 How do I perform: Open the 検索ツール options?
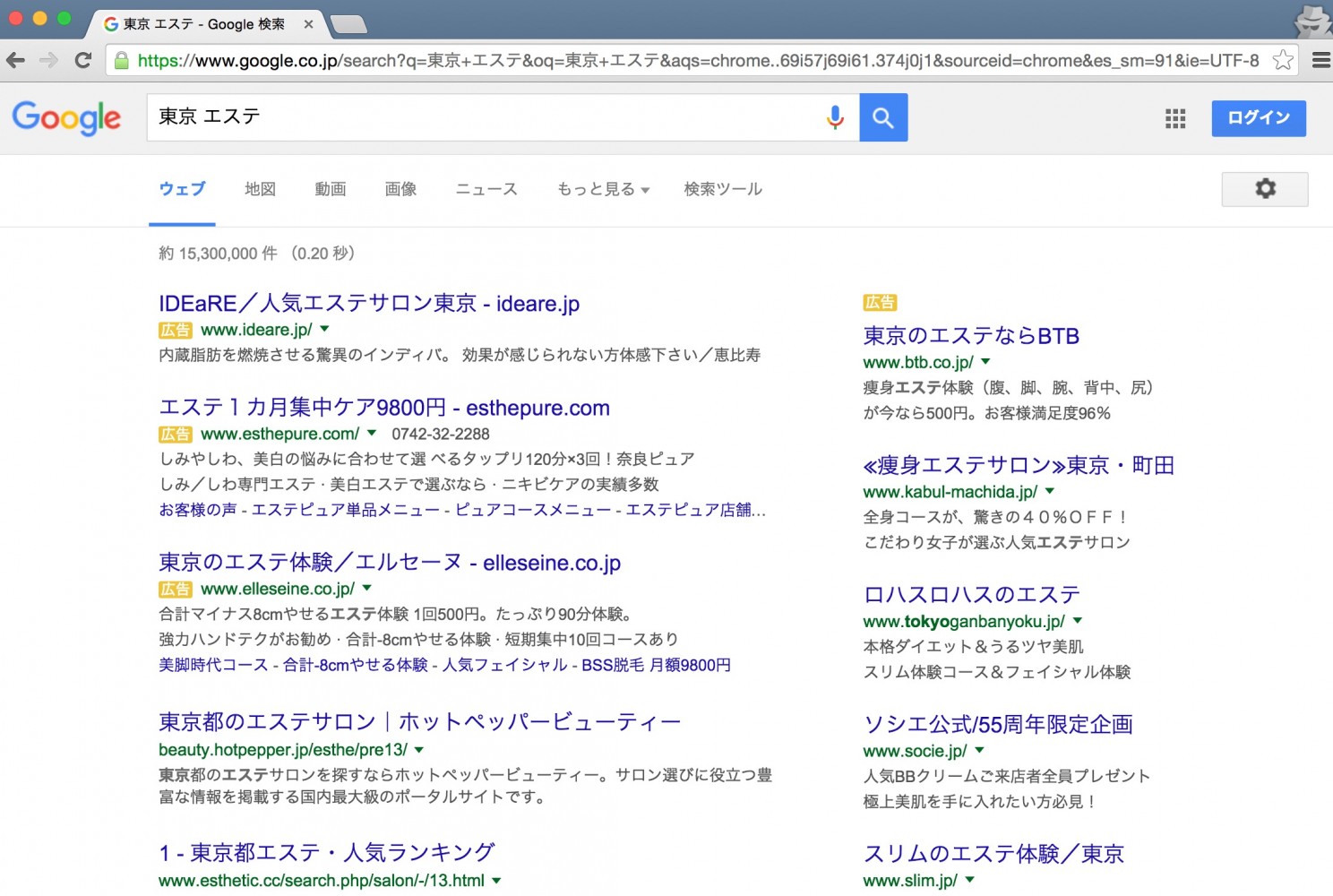point(723,189)
